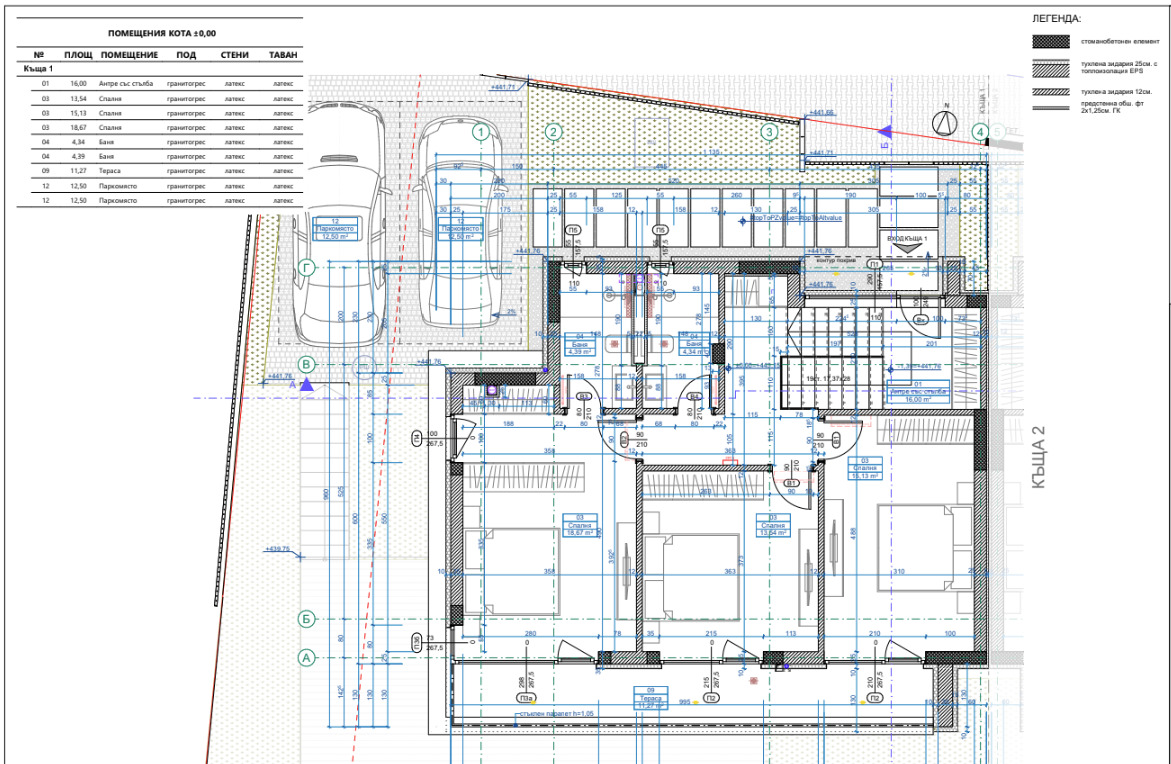This screenshot has width=1171, height=764.
Task: Click grid axis bubble Б
Action: (306, 619)
